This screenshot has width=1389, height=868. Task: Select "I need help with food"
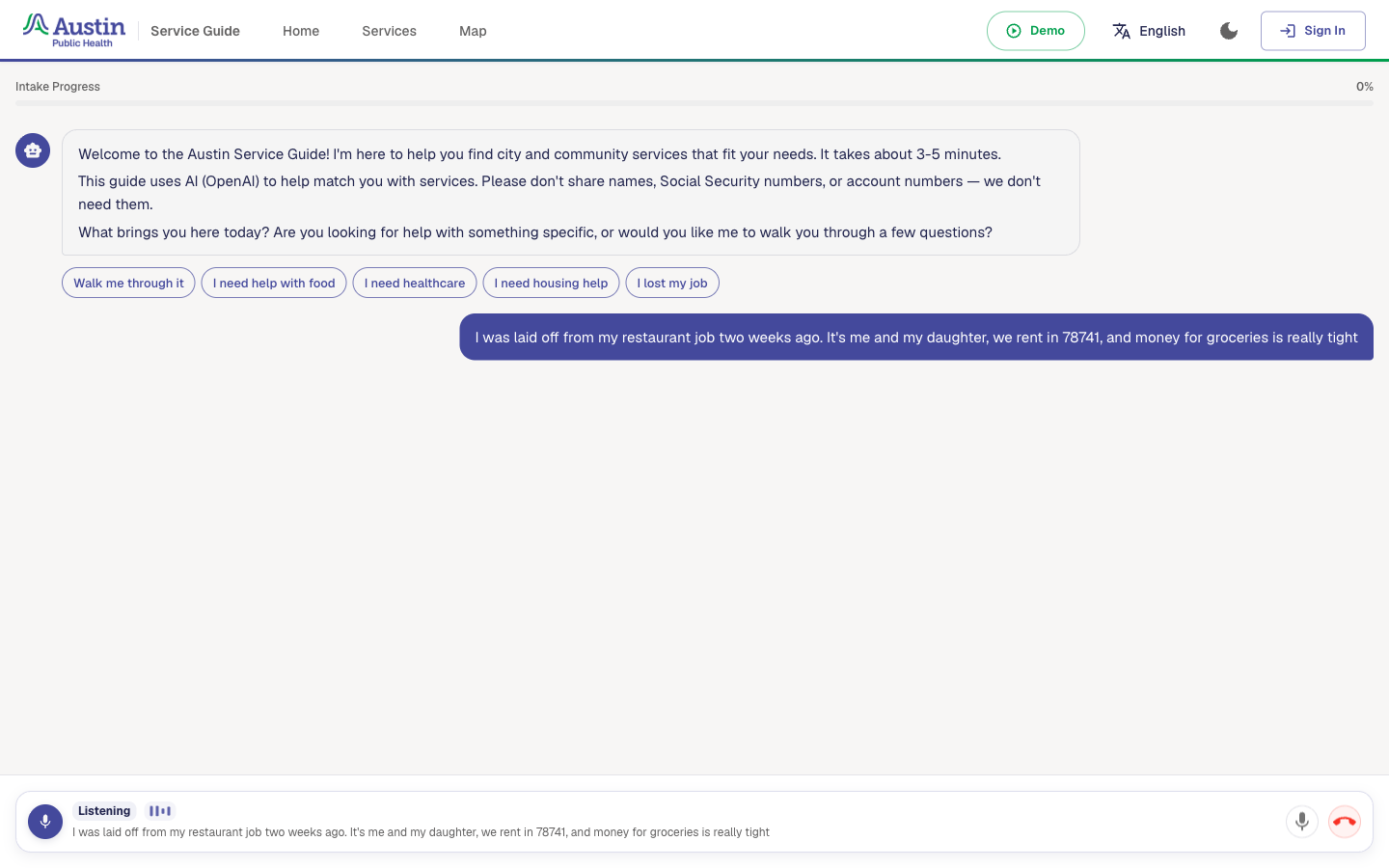point(274,283)
